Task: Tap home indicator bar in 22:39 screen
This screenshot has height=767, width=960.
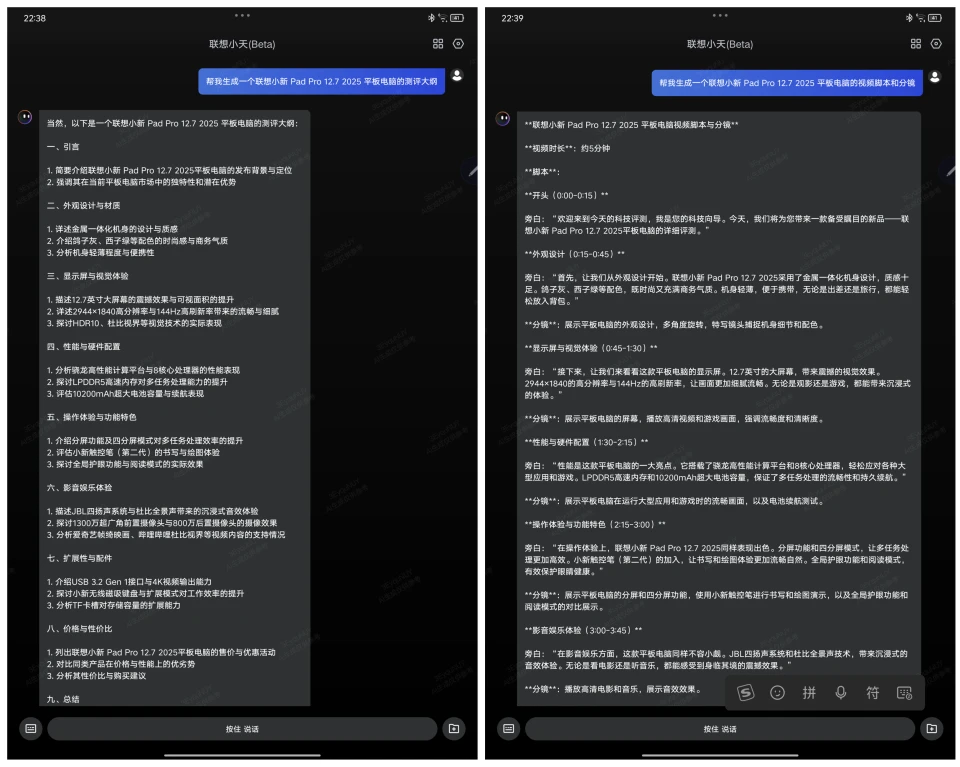Action: pyautogui.click(x=720, y=755)
